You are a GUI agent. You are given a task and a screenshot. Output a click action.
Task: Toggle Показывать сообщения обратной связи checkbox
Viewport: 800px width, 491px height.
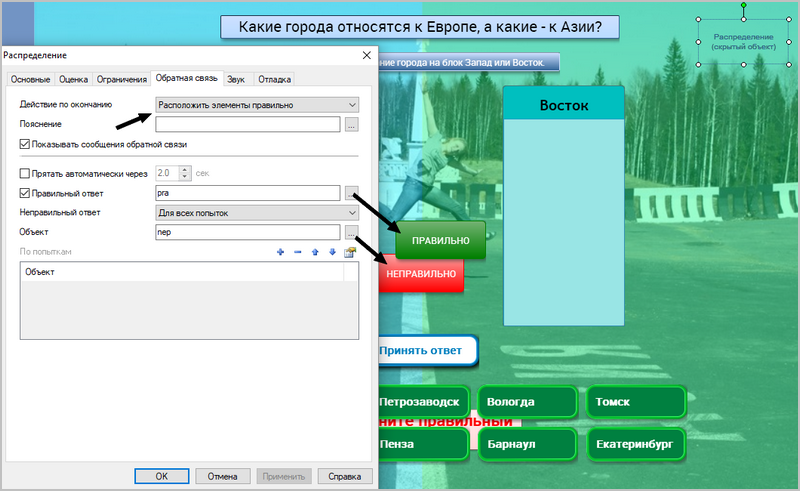coord(24,144)
